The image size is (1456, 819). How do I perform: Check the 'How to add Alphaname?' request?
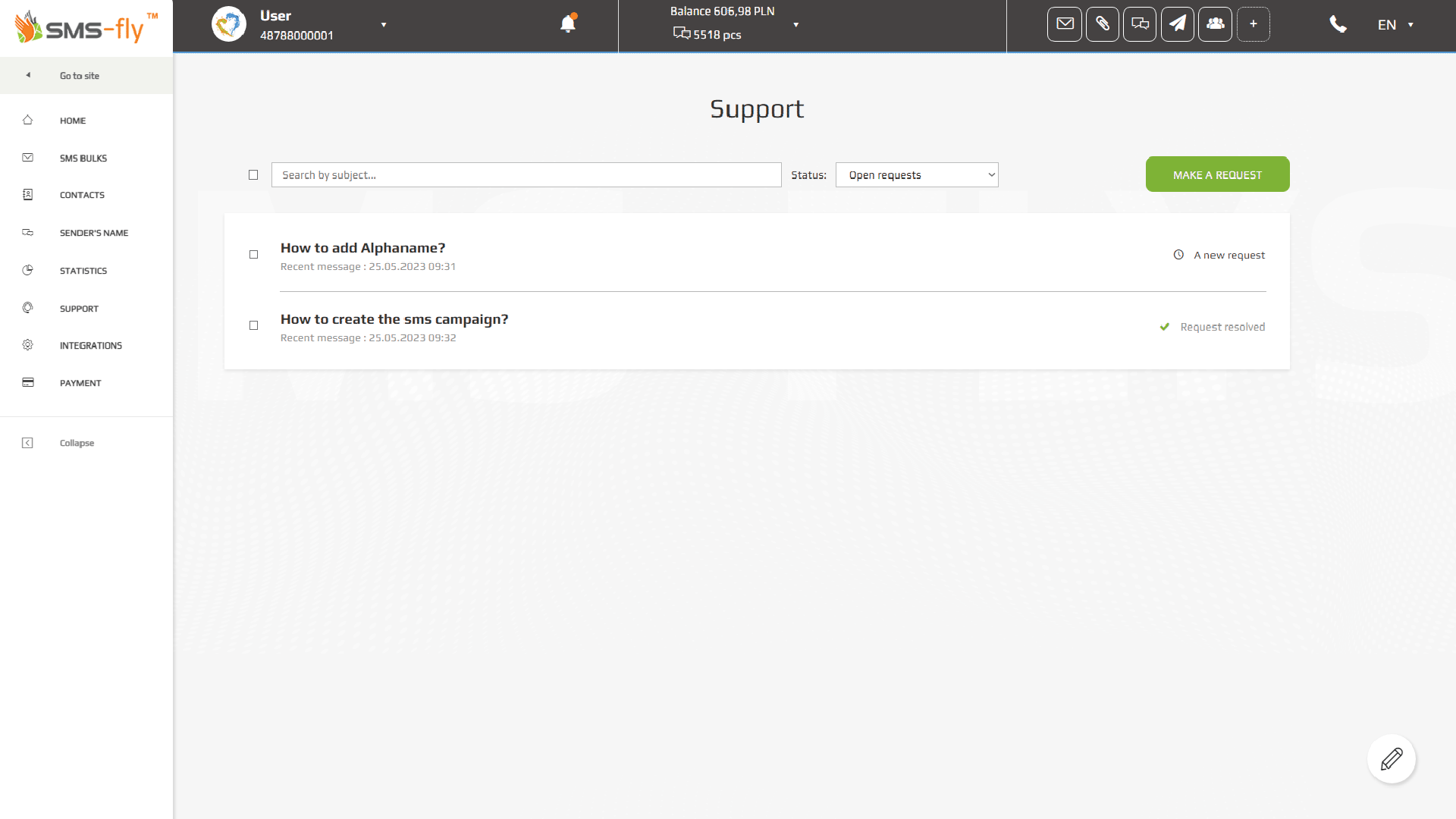point(254,255)
